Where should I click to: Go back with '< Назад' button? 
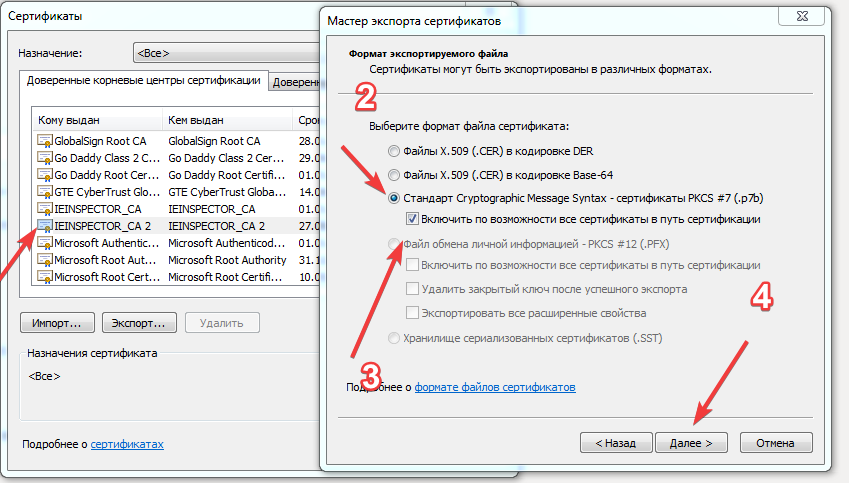click(616, 443)
